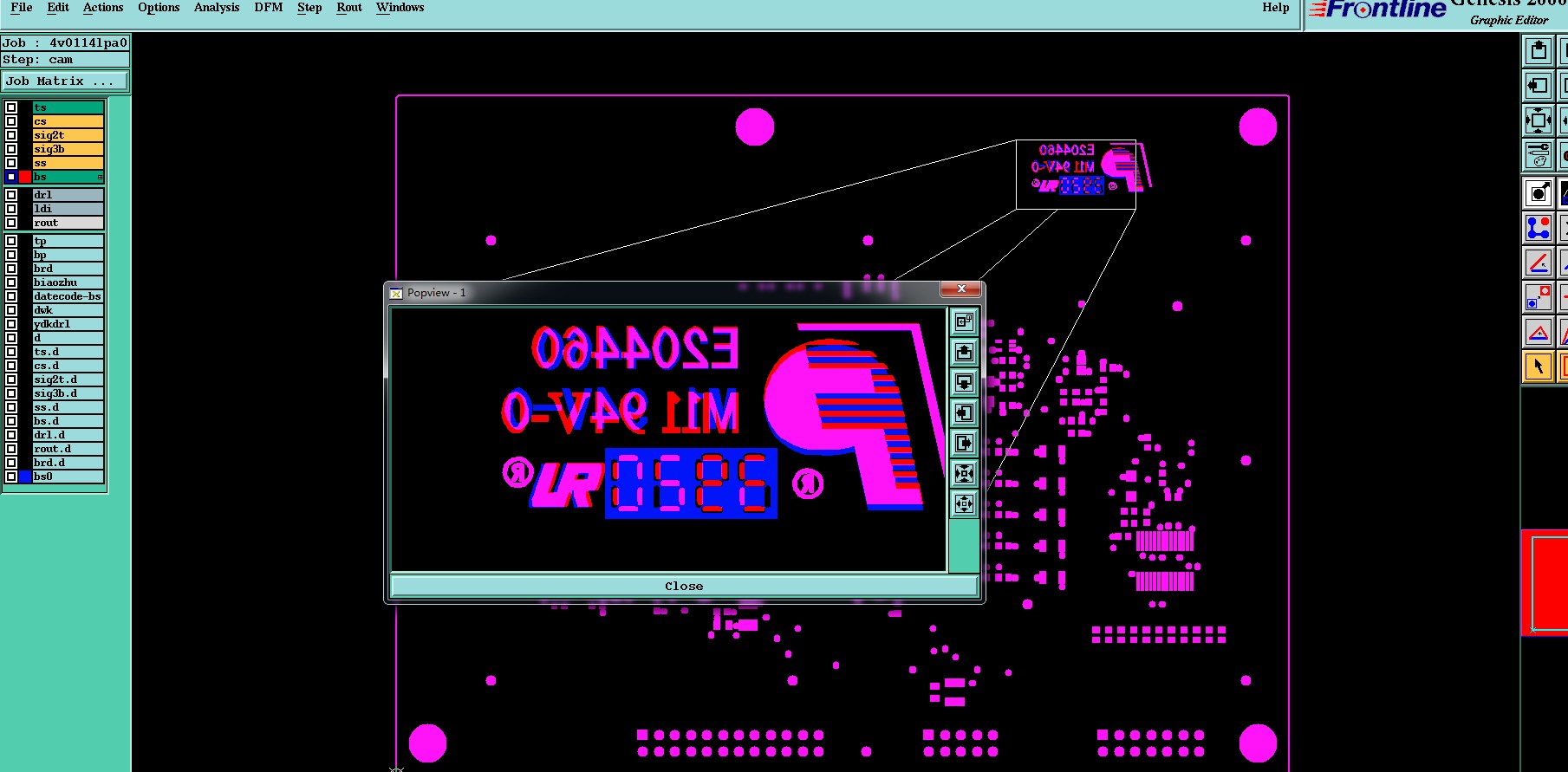Pan up in Popview window

[964, 353]
